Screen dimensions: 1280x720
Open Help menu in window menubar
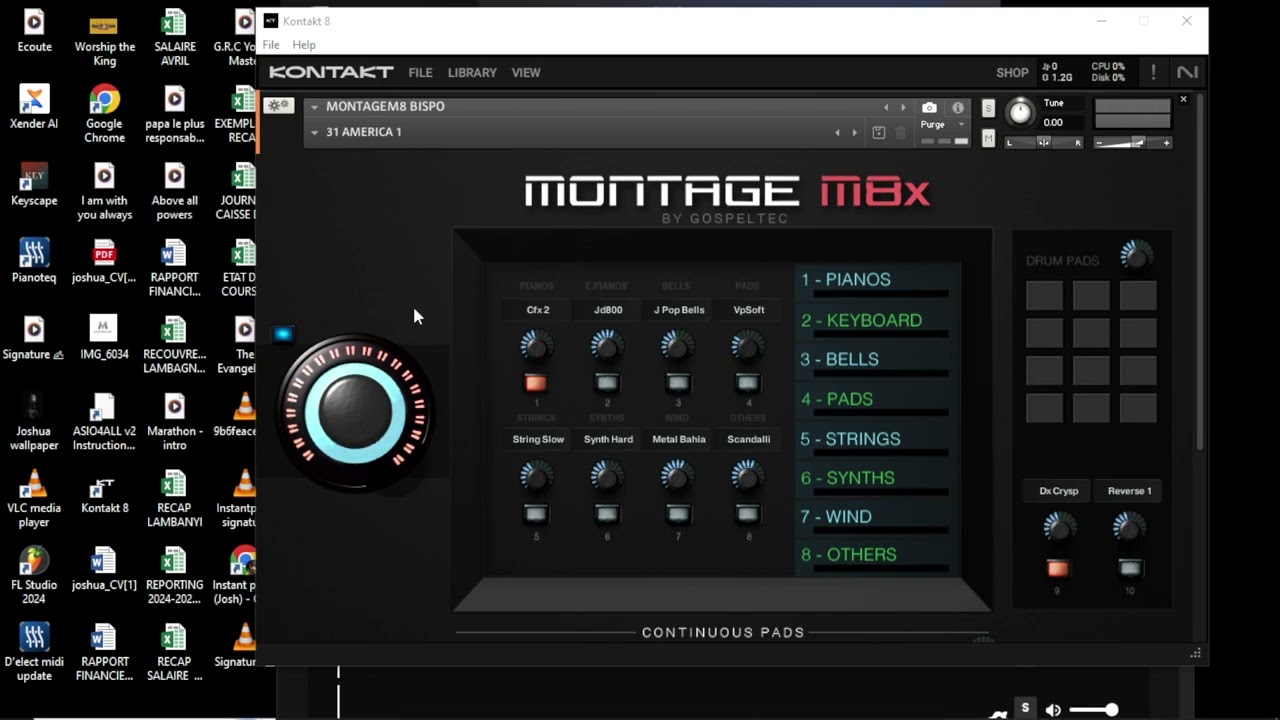point(304,45)
